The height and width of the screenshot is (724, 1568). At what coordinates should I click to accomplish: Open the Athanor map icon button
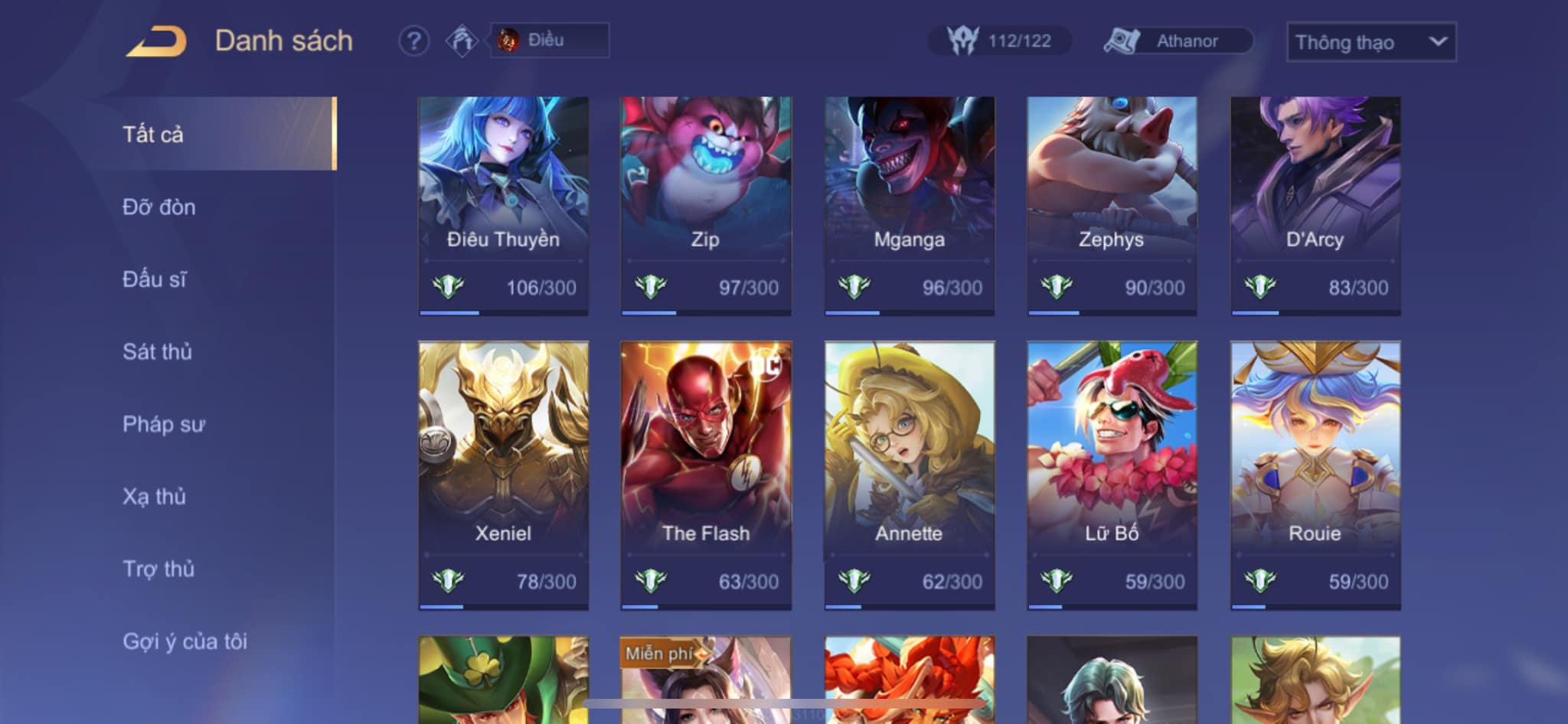point(1122,41)
